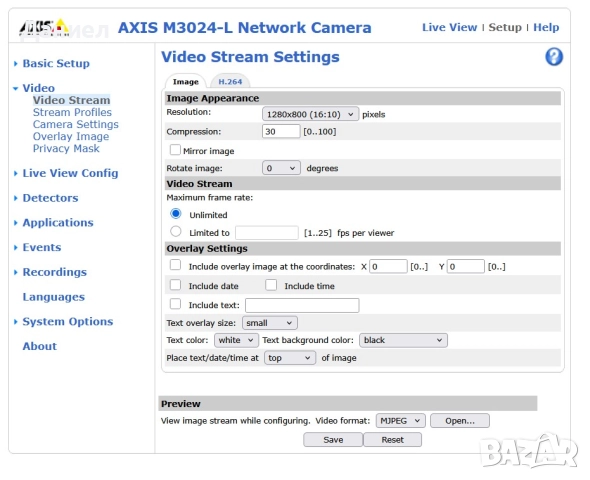Expand the Recordings section
Image resolution: width=590 pixels, height=480 pixels.
click(x=55, y=272)
